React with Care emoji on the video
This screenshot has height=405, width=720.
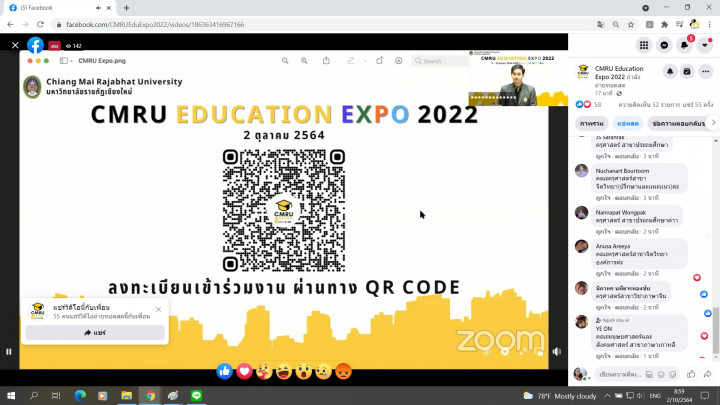264,371
